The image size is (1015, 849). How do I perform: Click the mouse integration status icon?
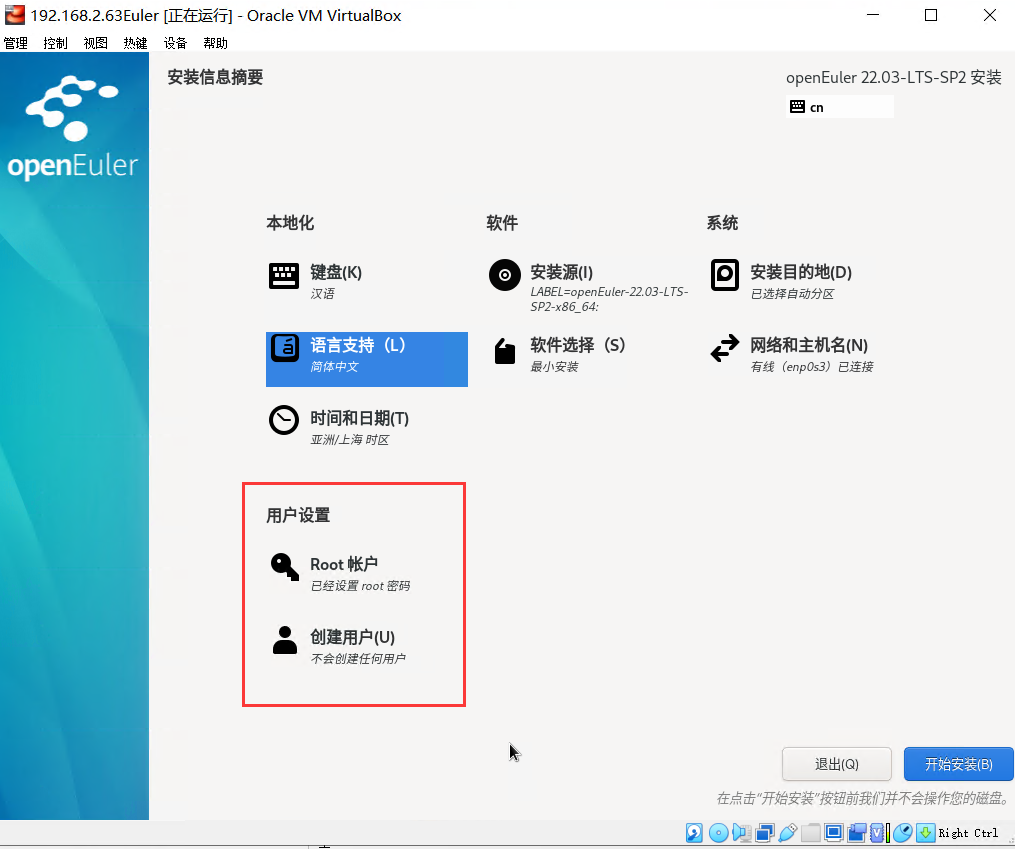click(x=902, y=832)
